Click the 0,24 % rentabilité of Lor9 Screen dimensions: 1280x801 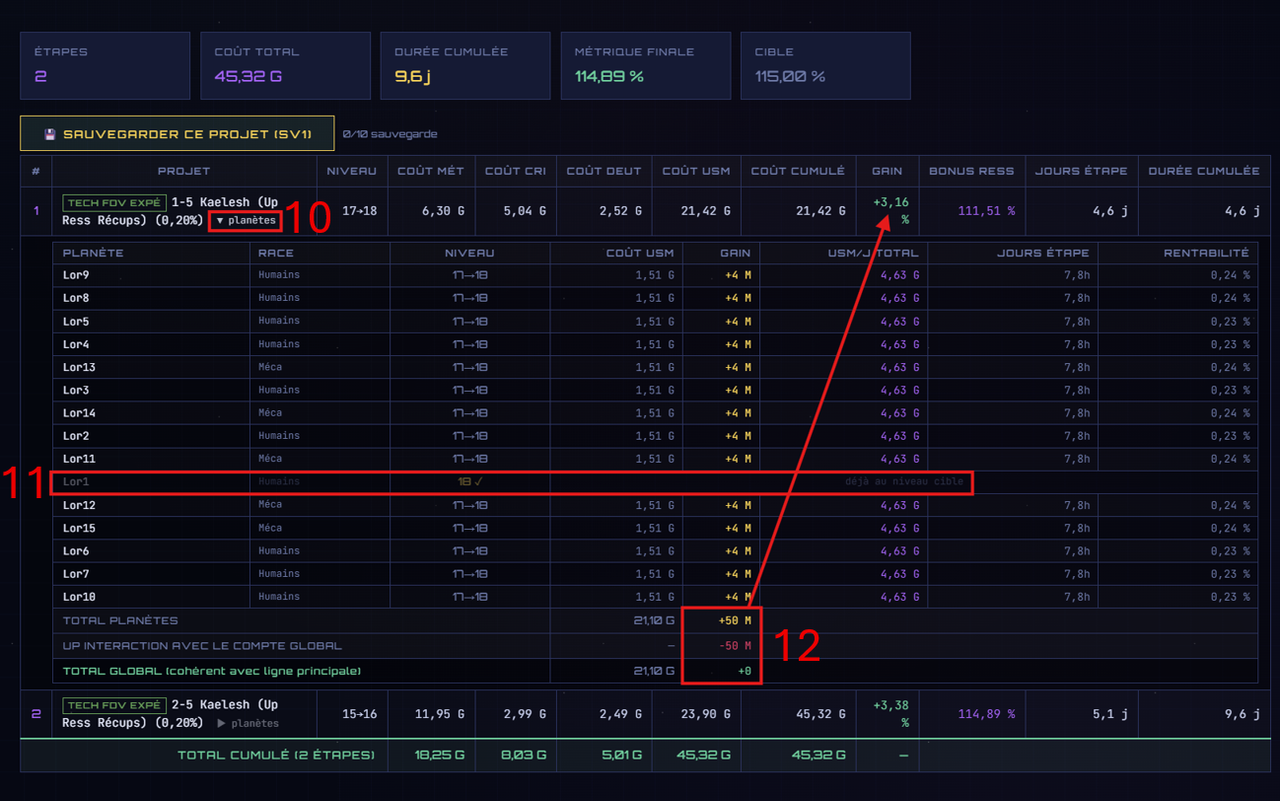pos(1230,275)
